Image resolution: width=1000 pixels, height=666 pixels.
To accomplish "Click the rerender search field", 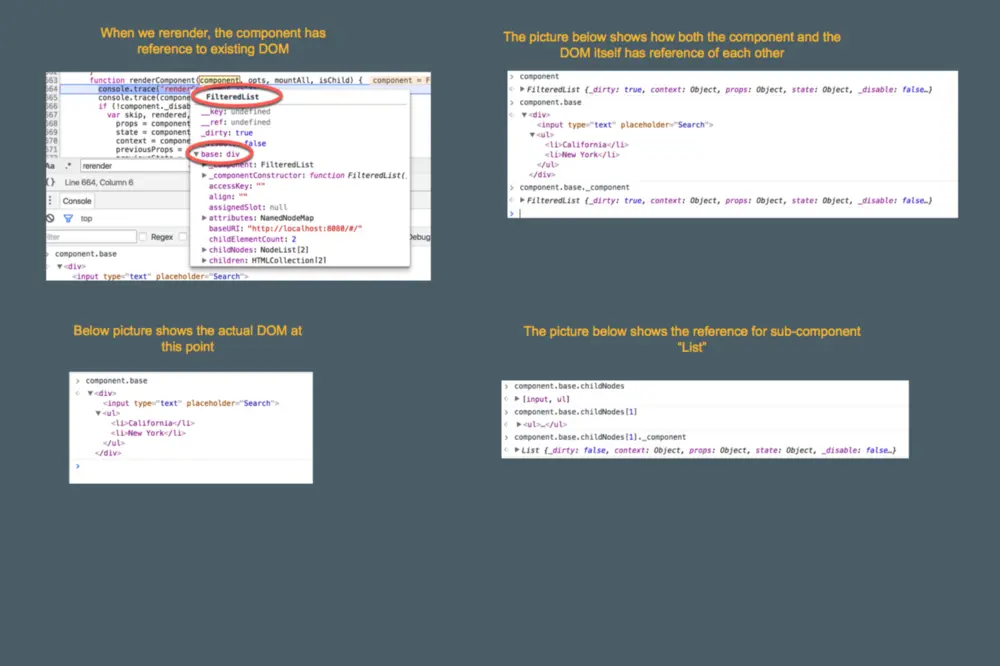I will coord(134,166).
